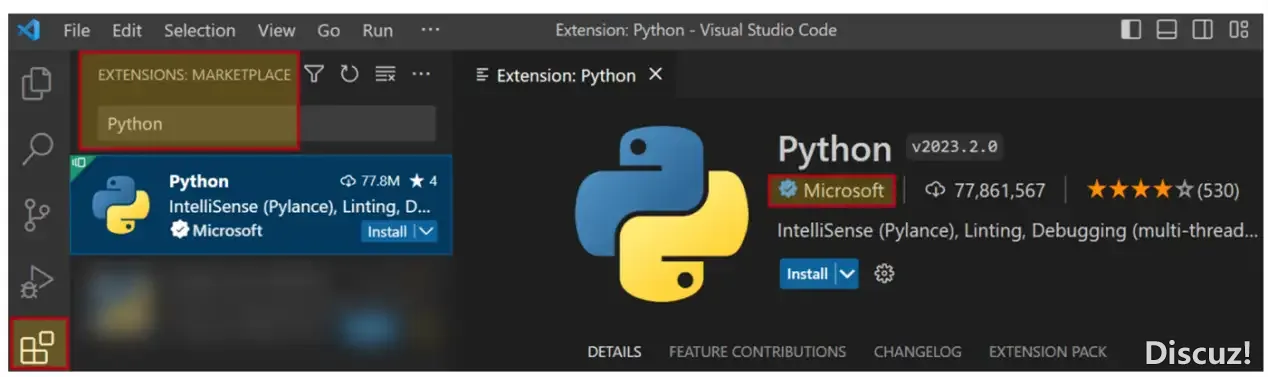Expand install options arrow in list entry
The width and height of the screenshot is (1268, 377).
point(425,231)
